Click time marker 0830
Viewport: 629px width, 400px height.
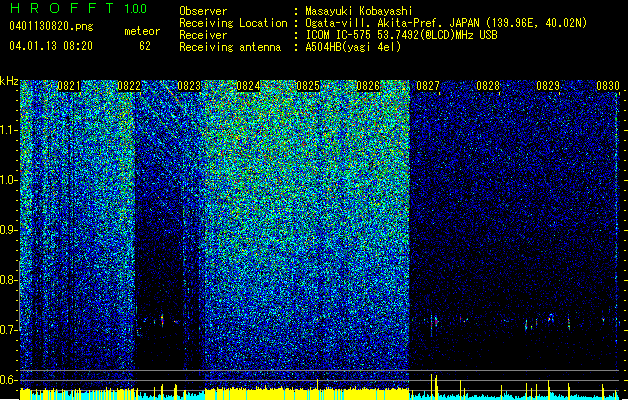(x=608, y=86)
